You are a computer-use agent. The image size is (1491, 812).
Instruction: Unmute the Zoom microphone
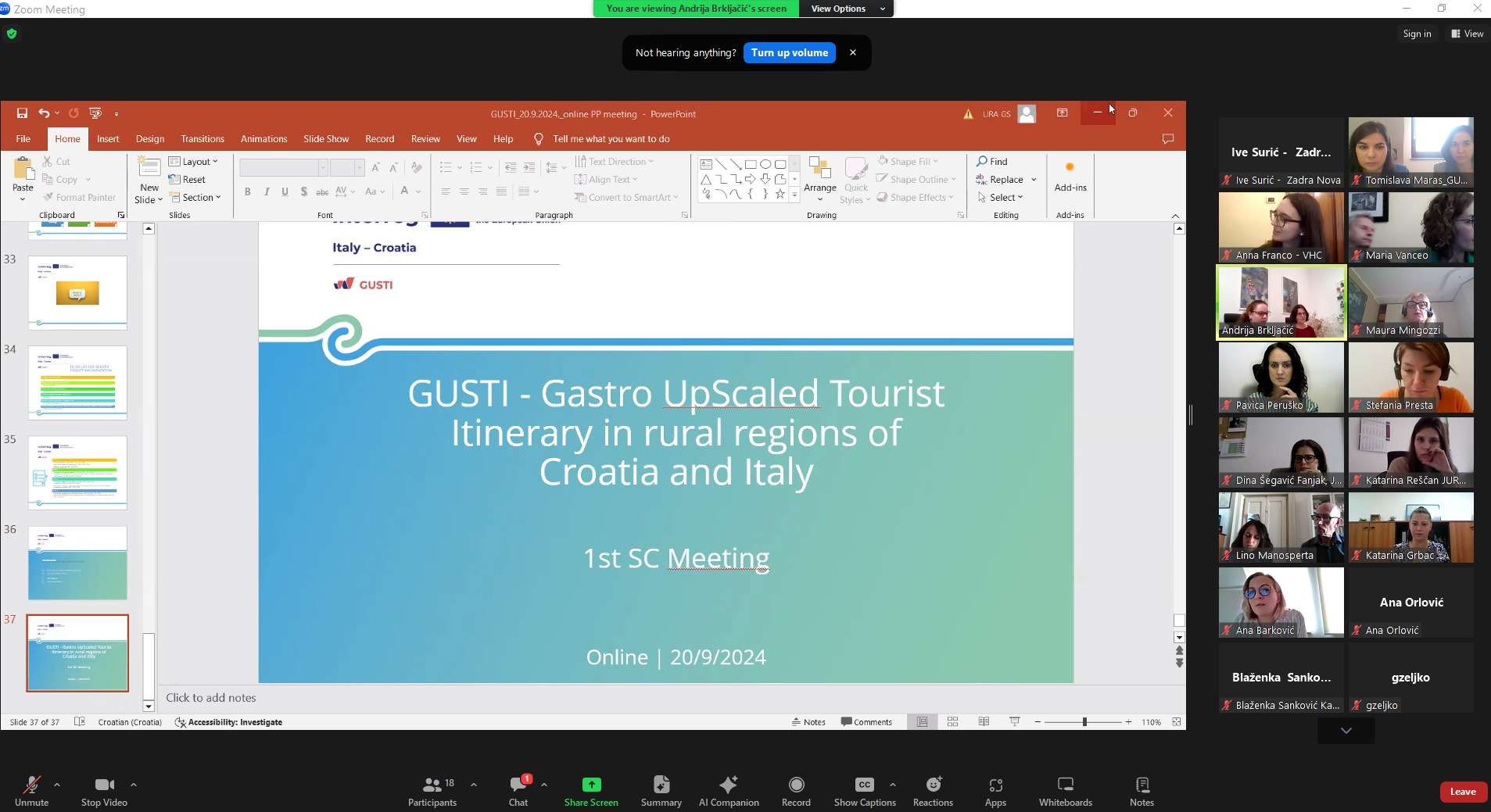[x=32, y=791]
